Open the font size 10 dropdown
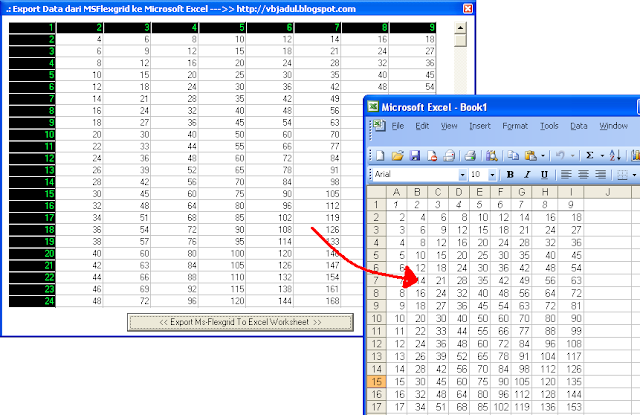This screenshot has width=640, height=415. click(492, 175)
